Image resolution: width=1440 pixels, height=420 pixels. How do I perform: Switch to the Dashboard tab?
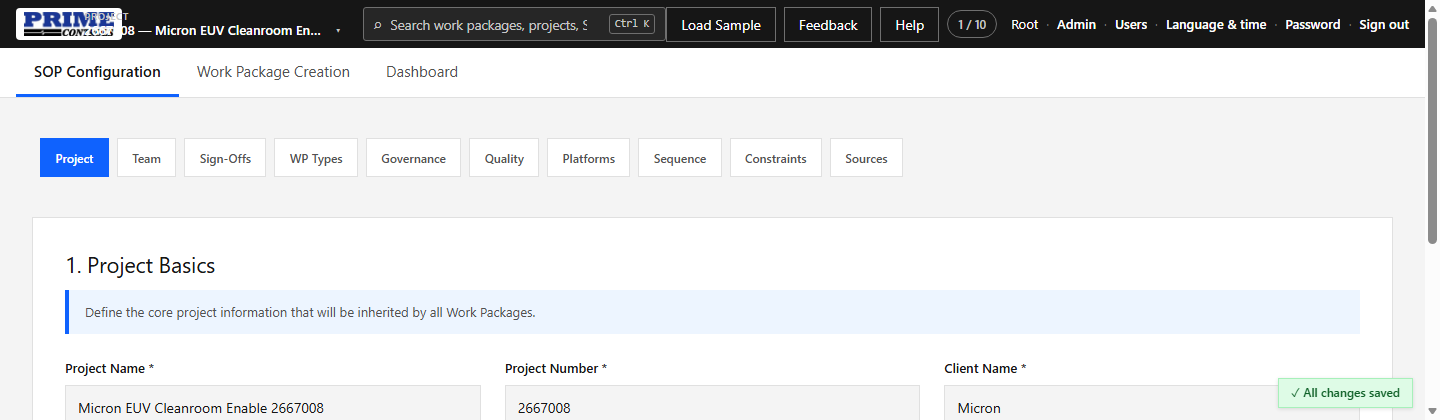(422, 72)
